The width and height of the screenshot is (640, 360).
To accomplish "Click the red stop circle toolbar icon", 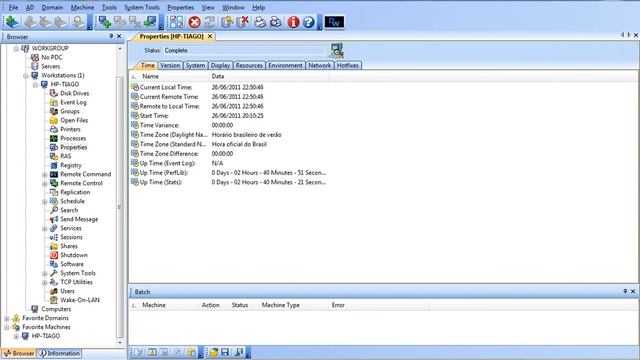I will click(195, 22).
